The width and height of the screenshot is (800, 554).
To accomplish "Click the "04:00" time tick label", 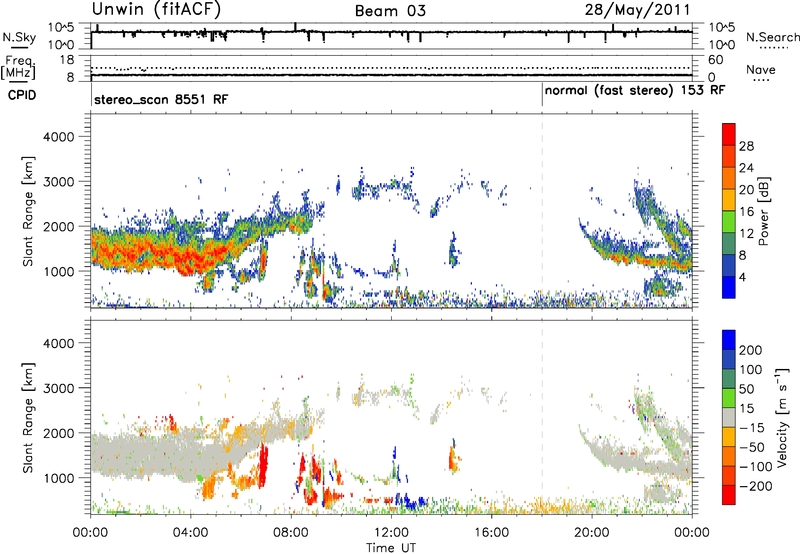I will coord(190,533).
